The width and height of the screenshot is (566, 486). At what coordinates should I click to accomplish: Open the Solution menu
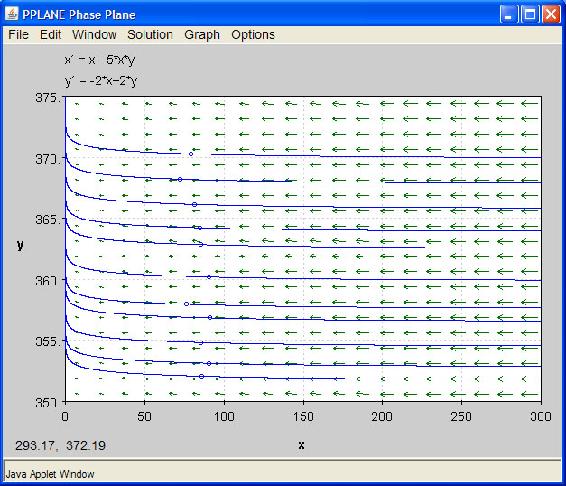coord(150,35)
